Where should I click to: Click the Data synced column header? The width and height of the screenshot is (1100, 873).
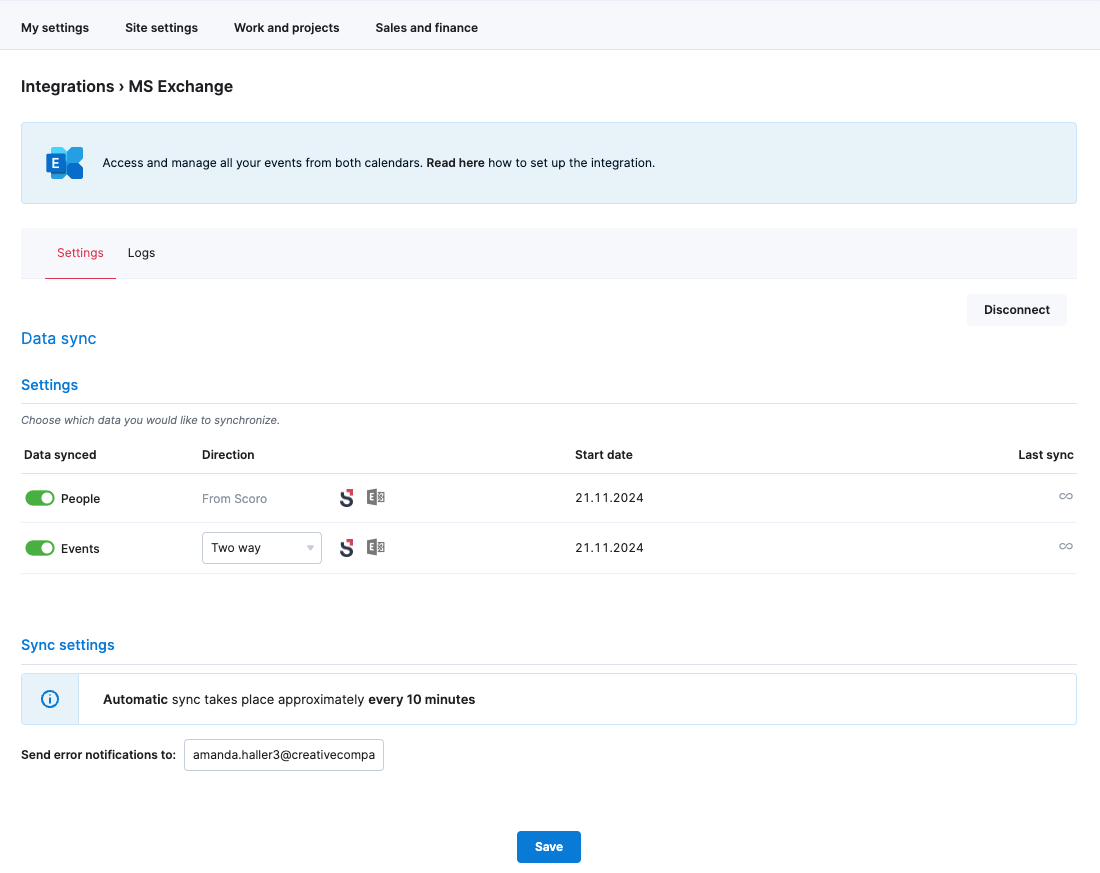point(60,455)
